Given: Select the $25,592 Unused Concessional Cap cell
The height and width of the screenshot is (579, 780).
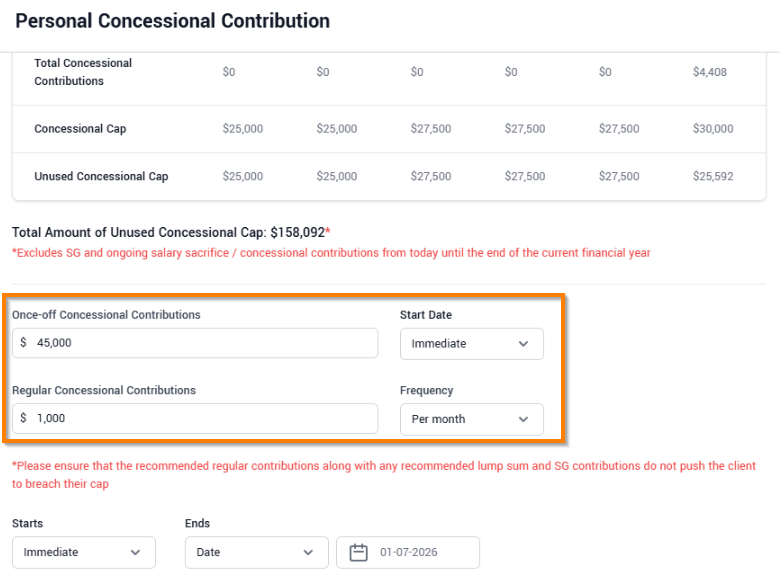Looking at the screenshot, I should (713, 176).
